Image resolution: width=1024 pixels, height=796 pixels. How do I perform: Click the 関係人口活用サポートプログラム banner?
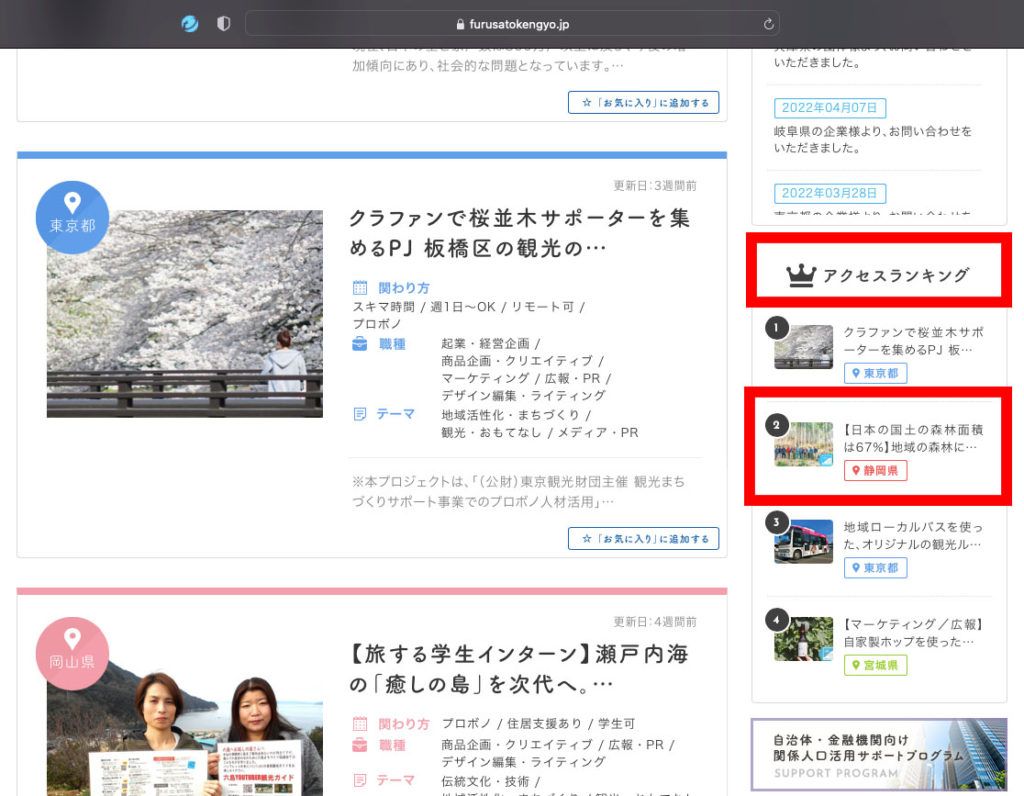click(x=879, y=757)
